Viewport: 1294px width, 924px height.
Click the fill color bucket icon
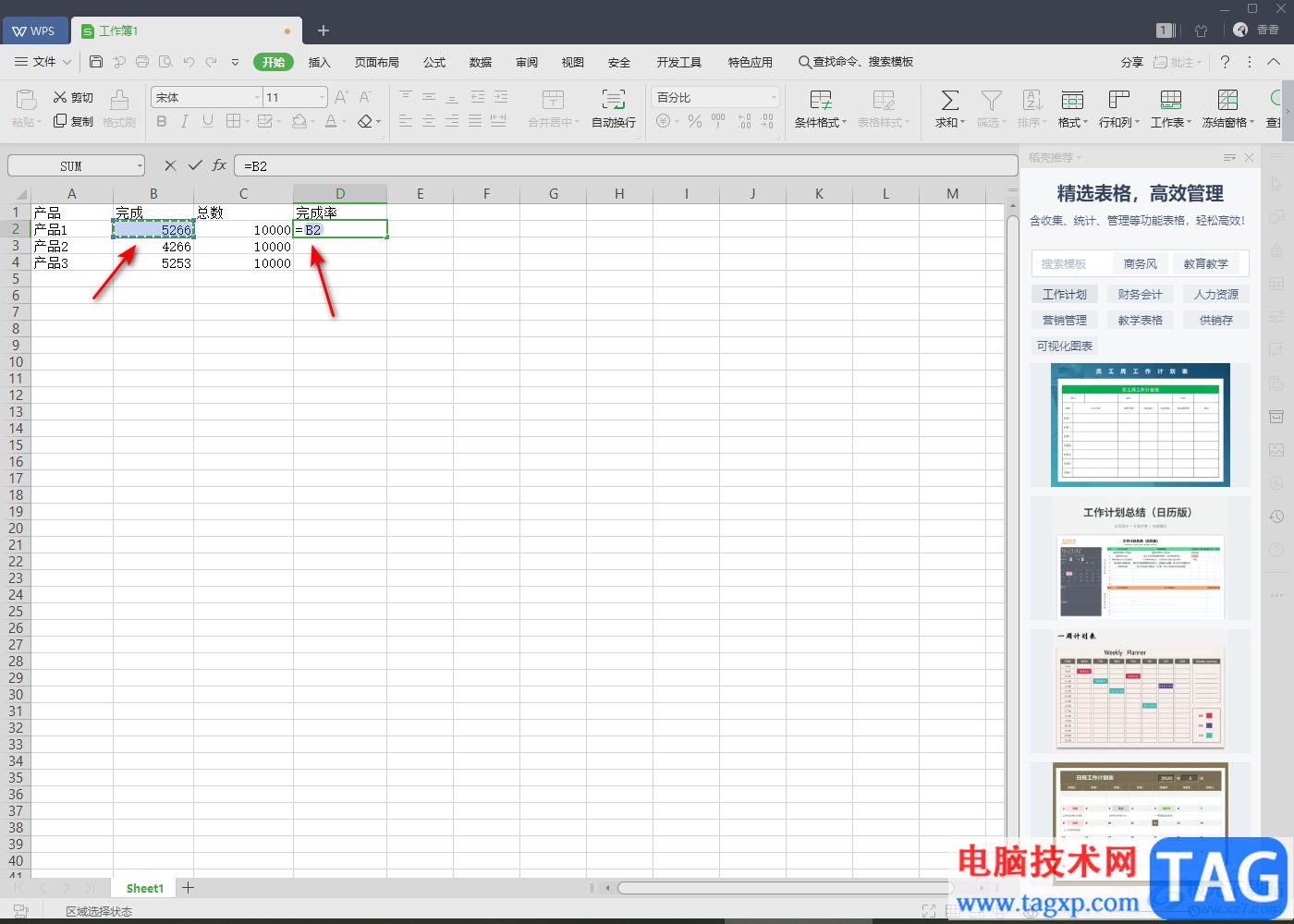point(299,121)
